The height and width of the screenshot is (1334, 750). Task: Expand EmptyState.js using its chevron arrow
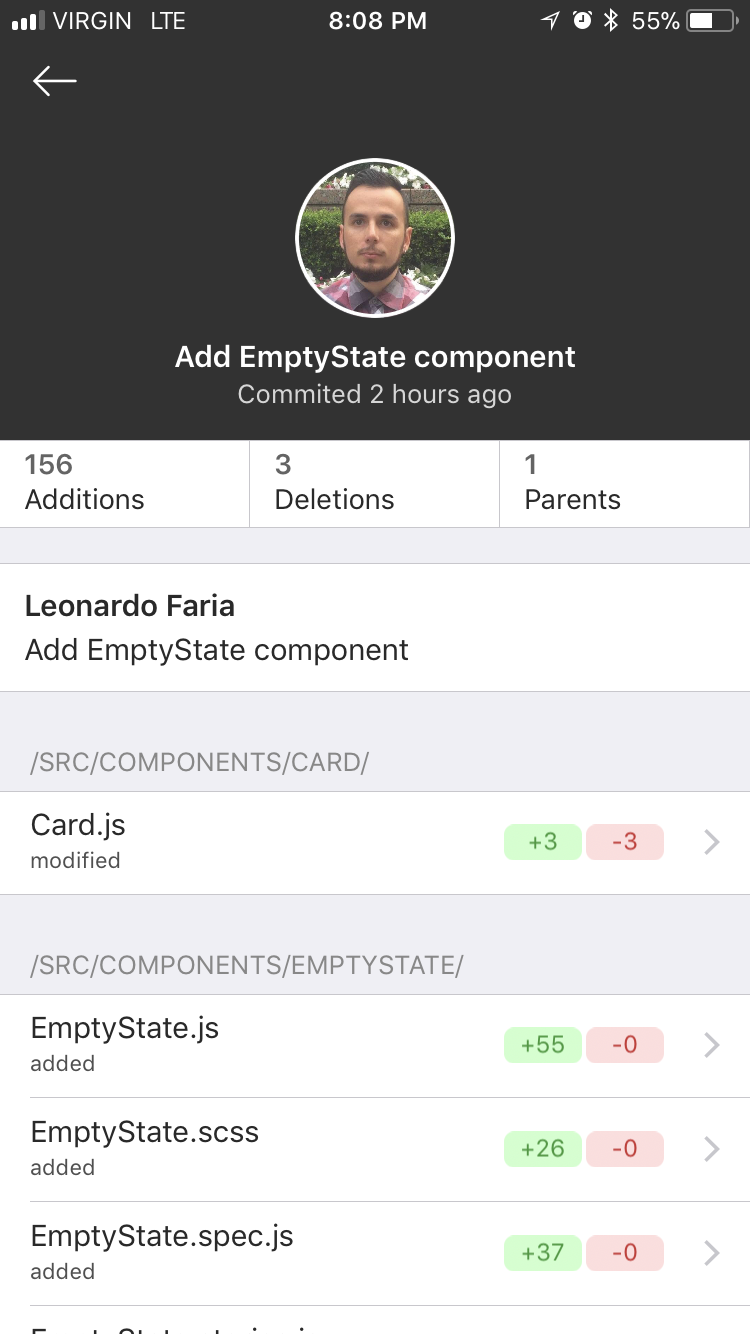tap(712, 1045)
